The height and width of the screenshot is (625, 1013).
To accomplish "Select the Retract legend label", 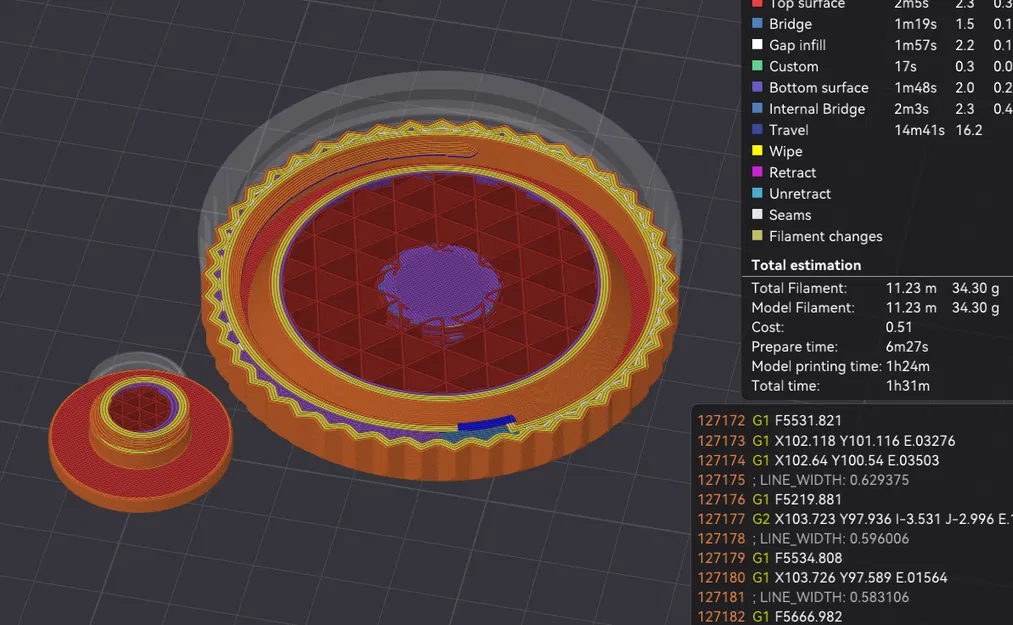I will click(792, 173).
